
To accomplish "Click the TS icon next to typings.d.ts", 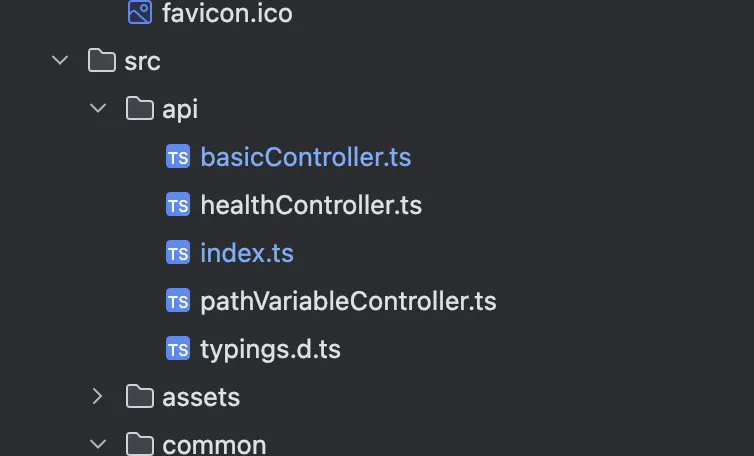I will tap(178, 349).
